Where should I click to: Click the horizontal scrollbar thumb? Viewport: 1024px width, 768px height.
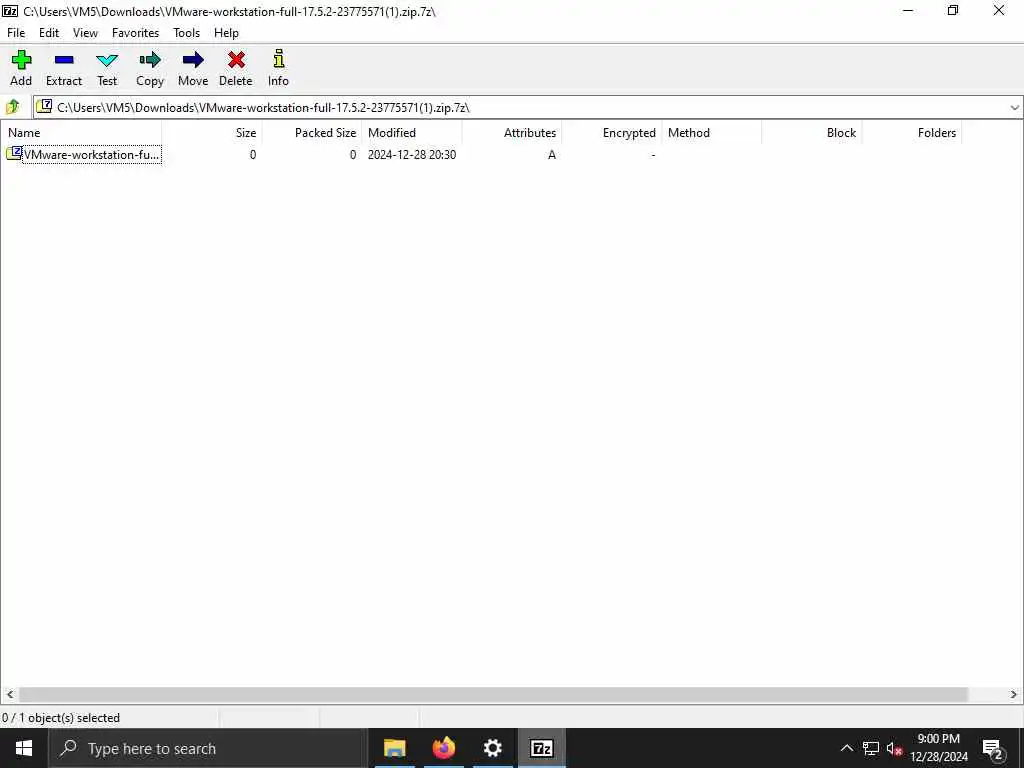pyautogui.click(x=493, y=694)
